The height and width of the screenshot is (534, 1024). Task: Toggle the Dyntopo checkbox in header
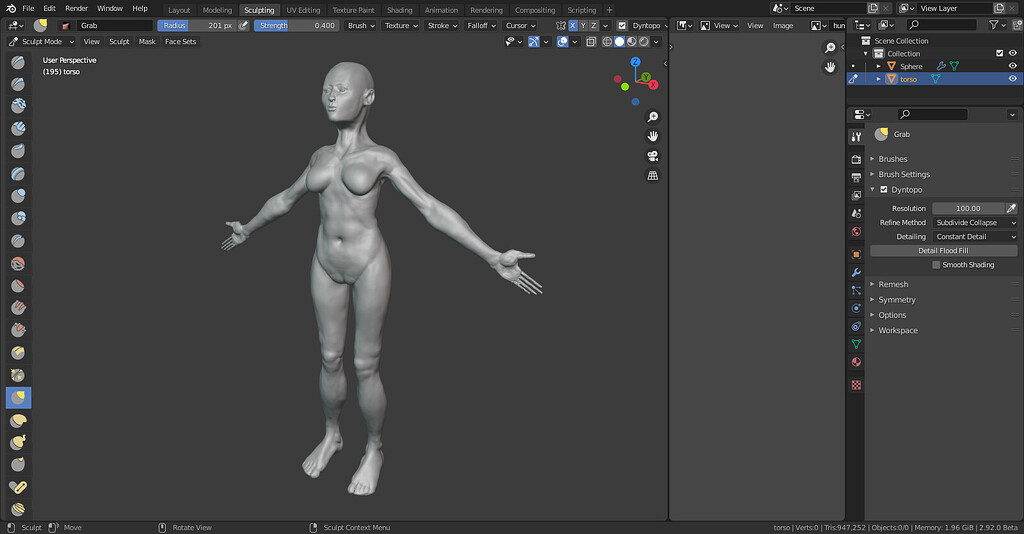(622, 25)
